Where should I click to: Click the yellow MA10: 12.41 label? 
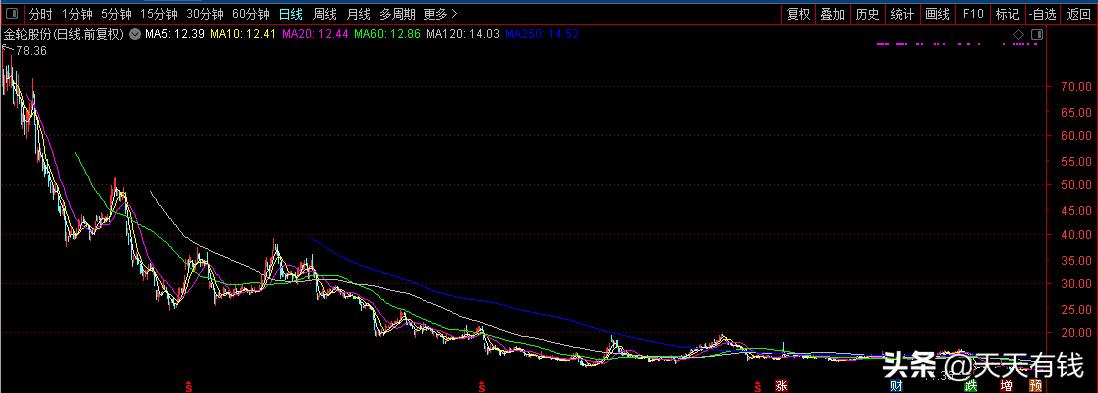[x=242, y=34]
